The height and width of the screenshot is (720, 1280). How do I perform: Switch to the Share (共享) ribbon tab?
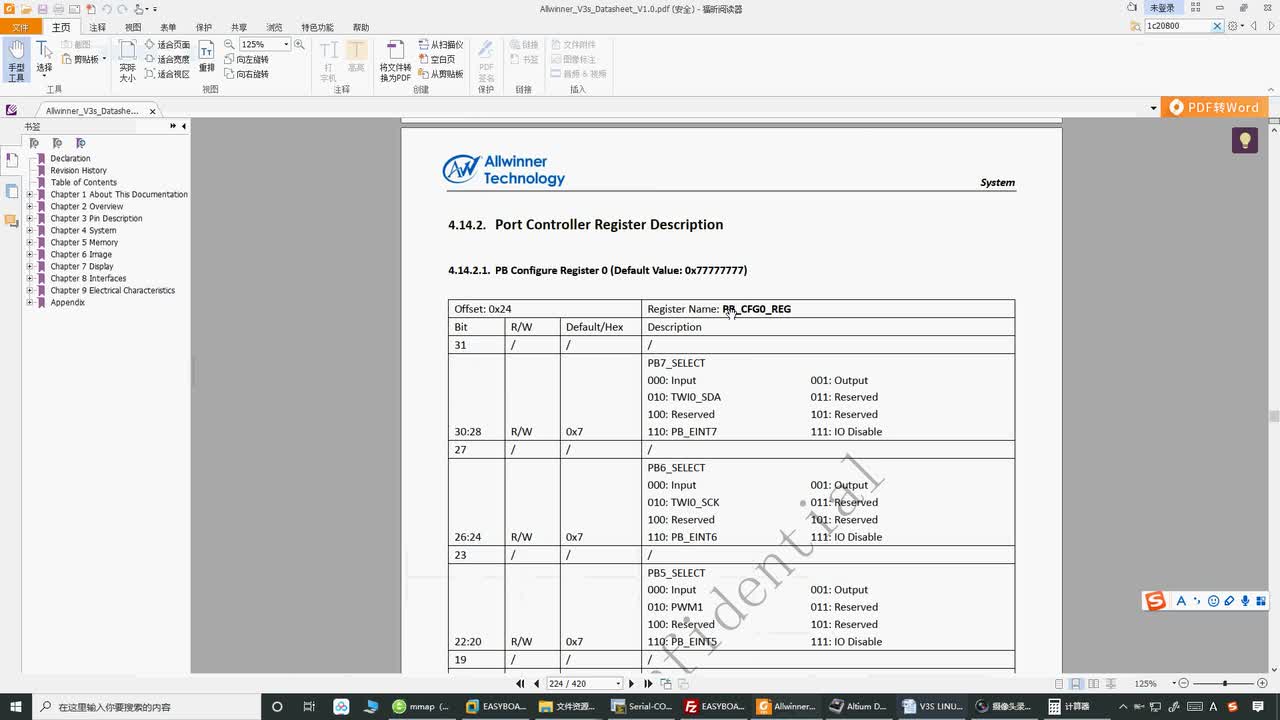pos(239,27)
